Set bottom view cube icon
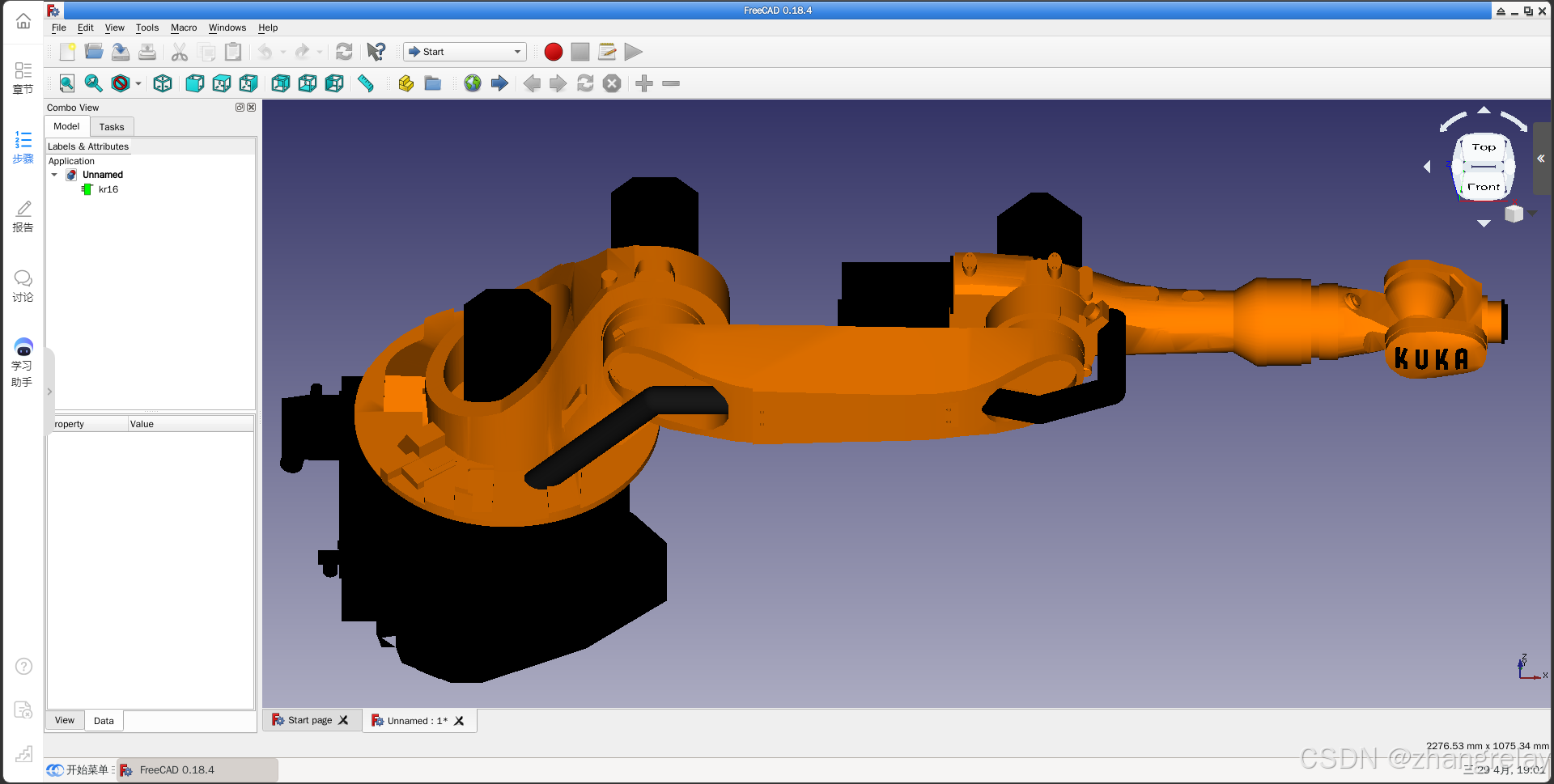Image resolution: width=1554 pixels, height=784 pixels. [x=308, y=83]
